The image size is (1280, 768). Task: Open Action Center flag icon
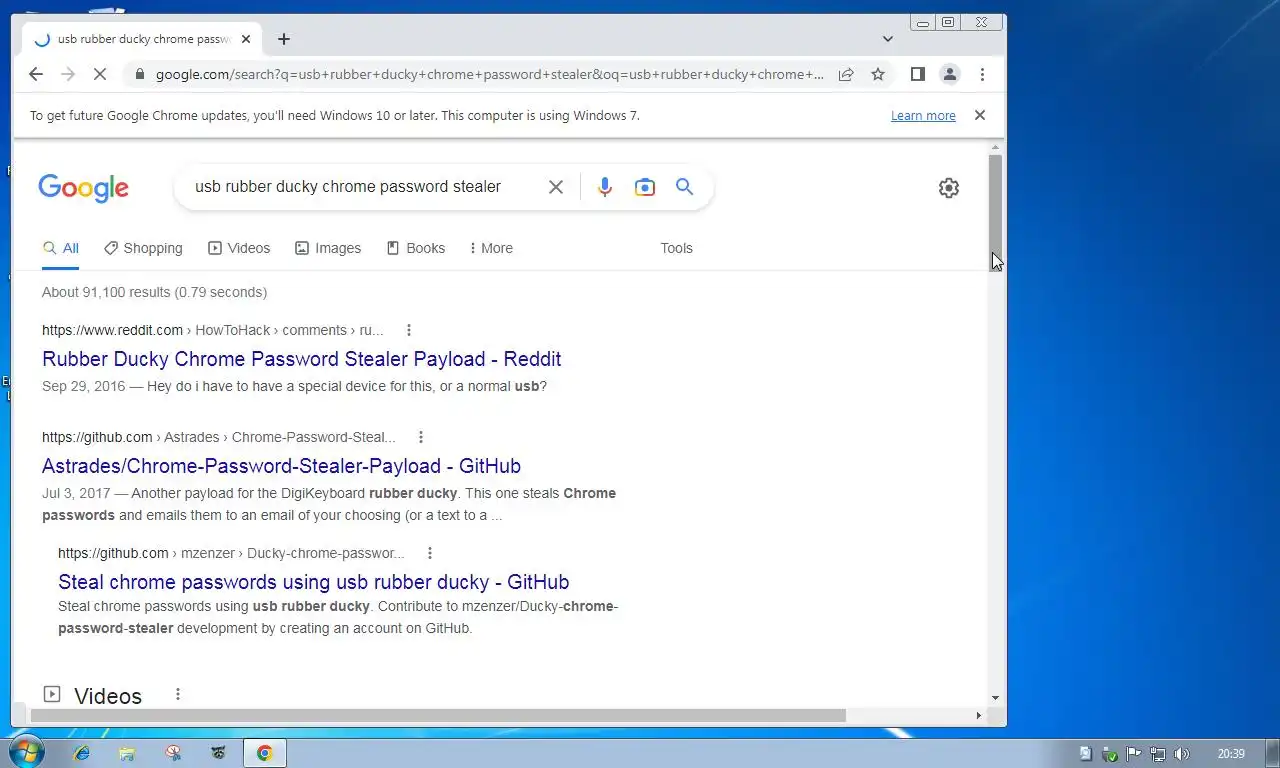(1134, 754)
